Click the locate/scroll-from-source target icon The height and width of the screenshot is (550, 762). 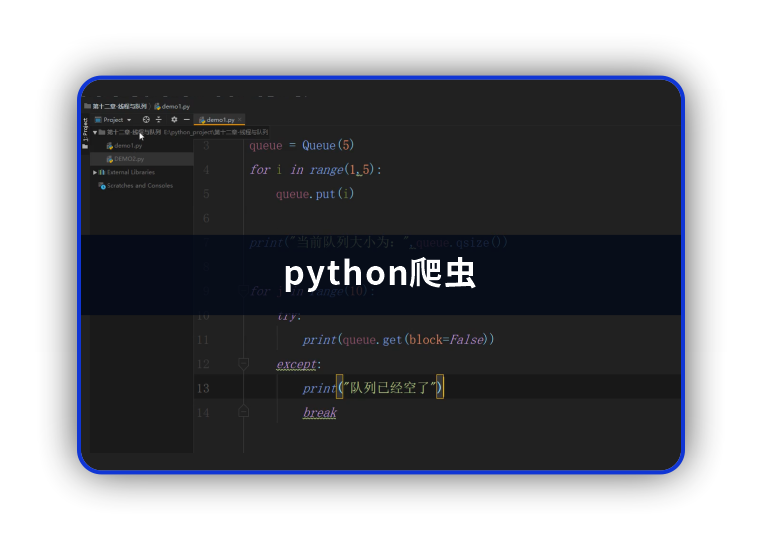(x=146, y=119)
